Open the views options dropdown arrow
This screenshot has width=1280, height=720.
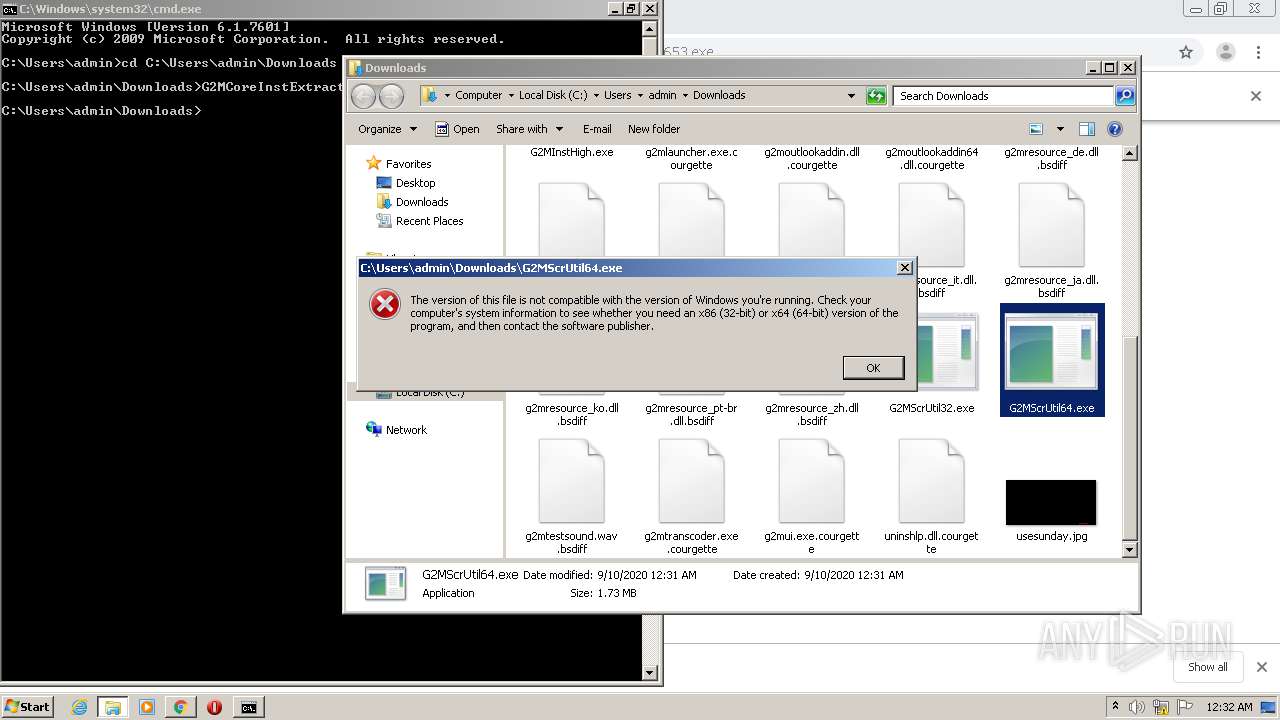1060,129
